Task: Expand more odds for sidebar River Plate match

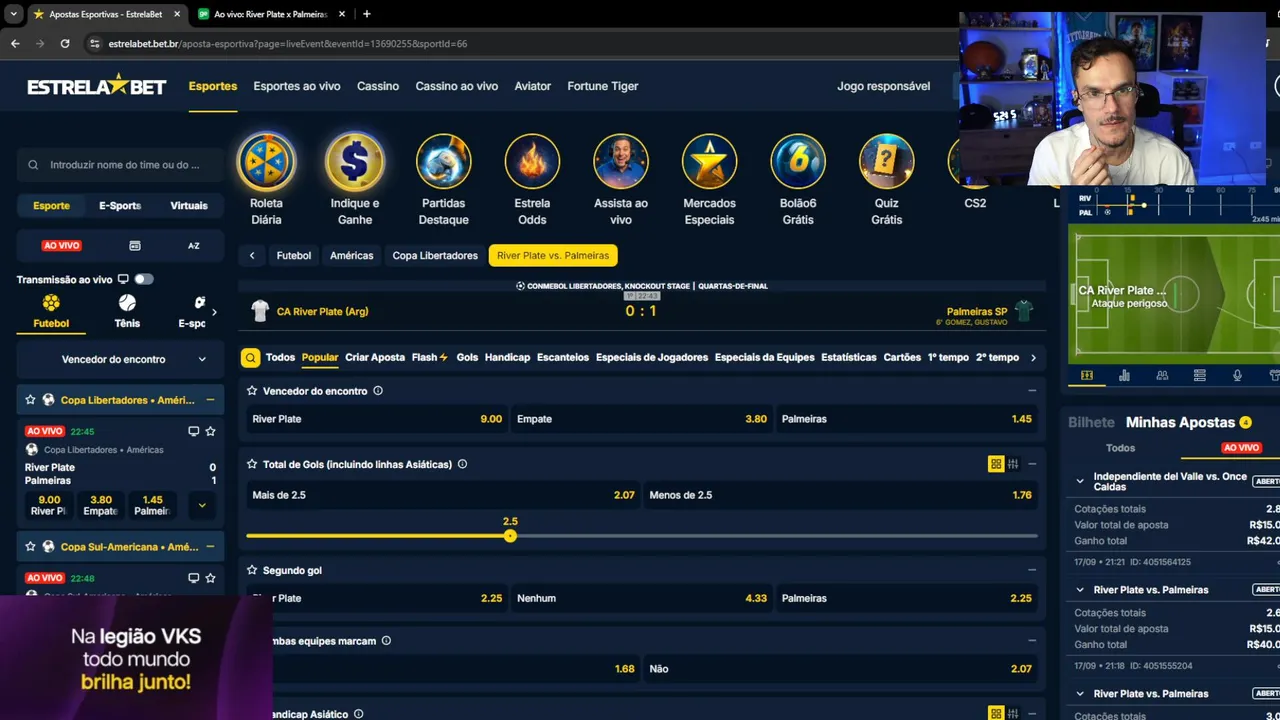Action: pos(202,505)
